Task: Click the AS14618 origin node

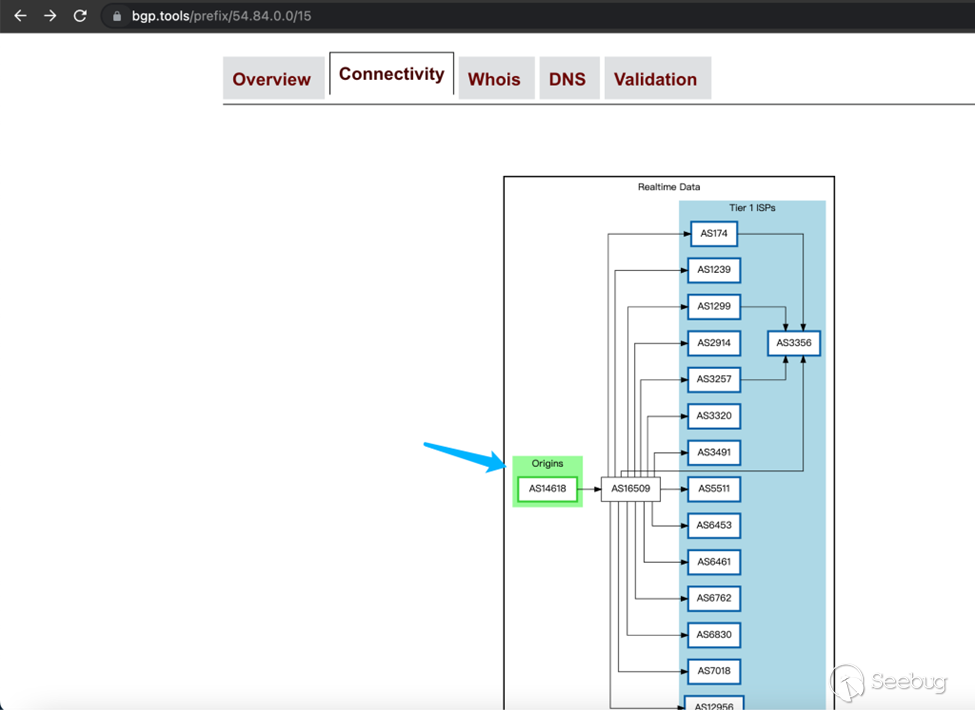Action: click(547, 489)
